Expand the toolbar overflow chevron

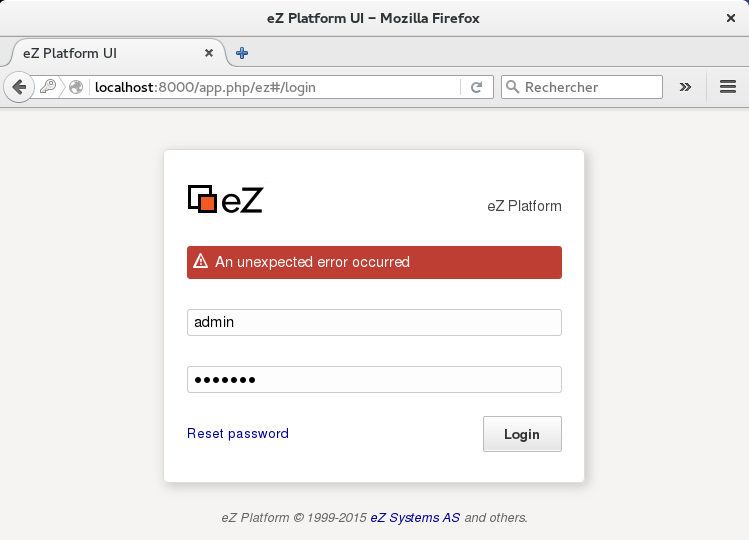pos(685,87)
